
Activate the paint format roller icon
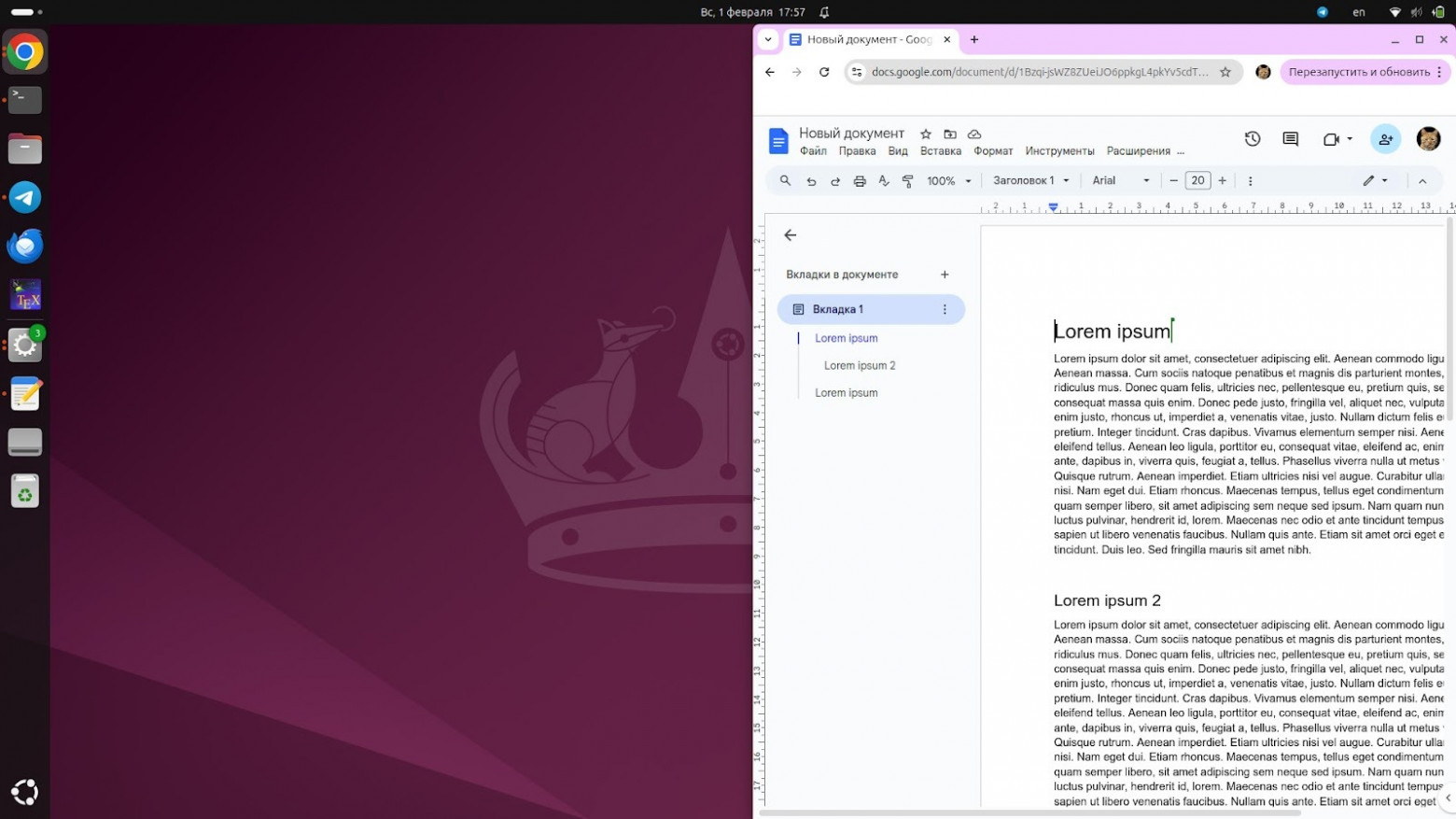pyautogui.click(x=908, y=181)
